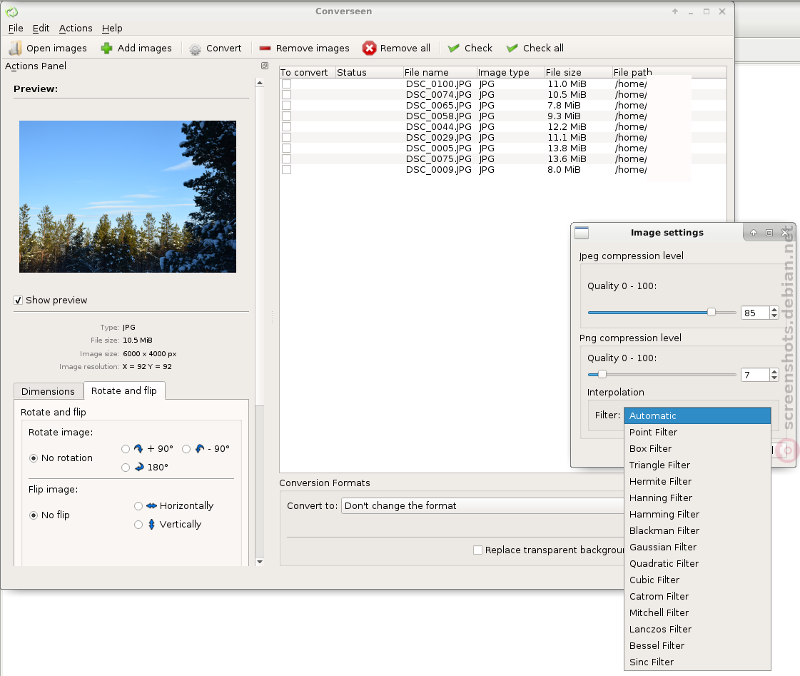
Task: Decrease Png quality with spinbox down arrow
Action: point(774,378)
